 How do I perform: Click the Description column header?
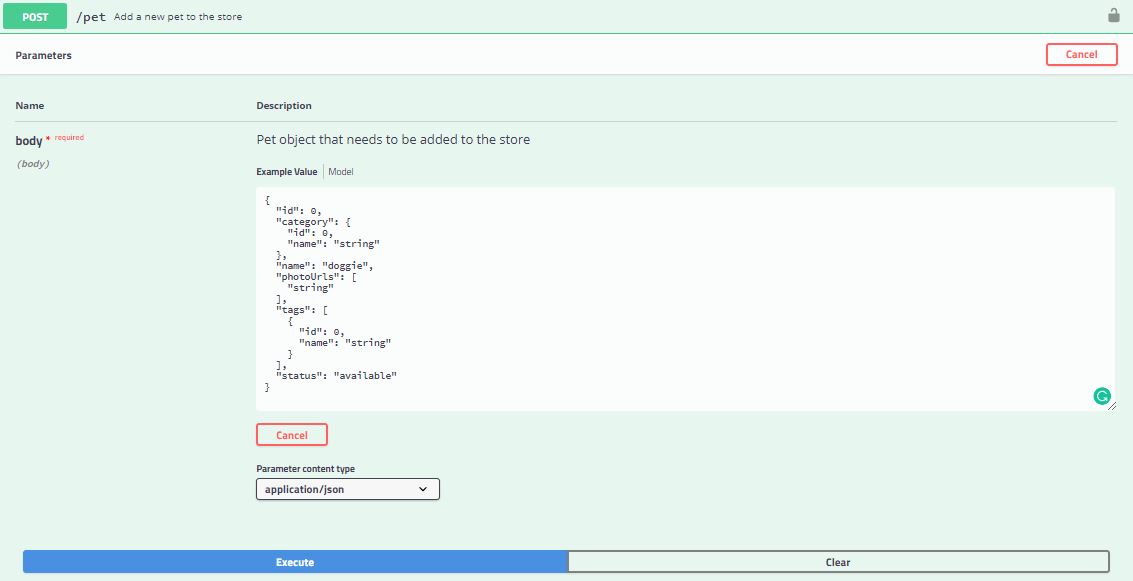[x=284, y=106]
